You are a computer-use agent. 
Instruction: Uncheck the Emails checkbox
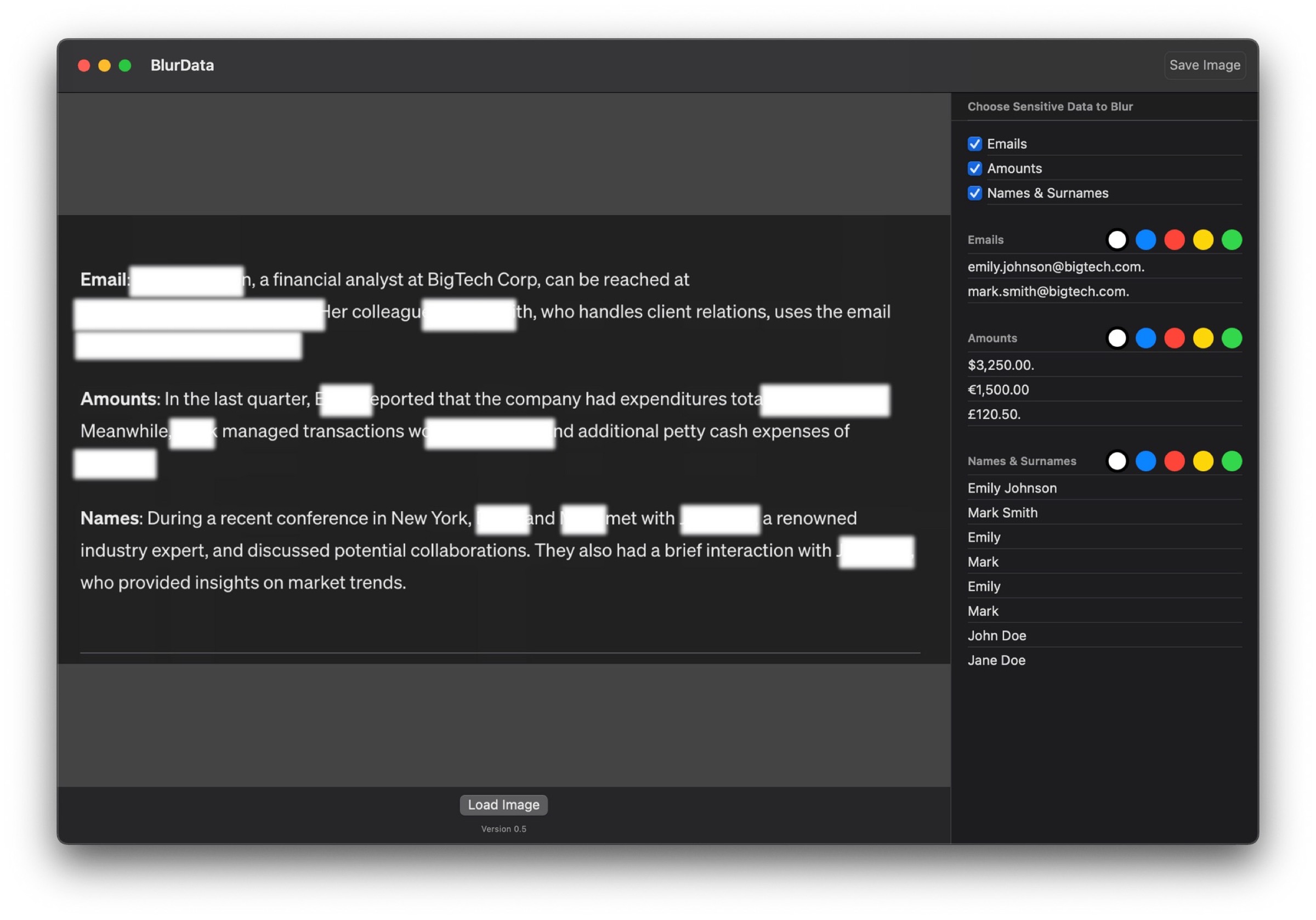pos(974,144)
